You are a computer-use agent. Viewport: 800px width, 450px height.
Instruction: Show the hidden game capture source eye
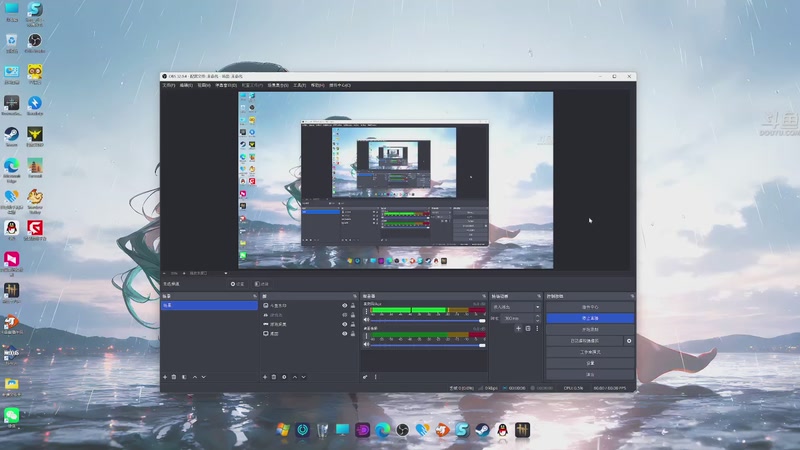(344, 315)
